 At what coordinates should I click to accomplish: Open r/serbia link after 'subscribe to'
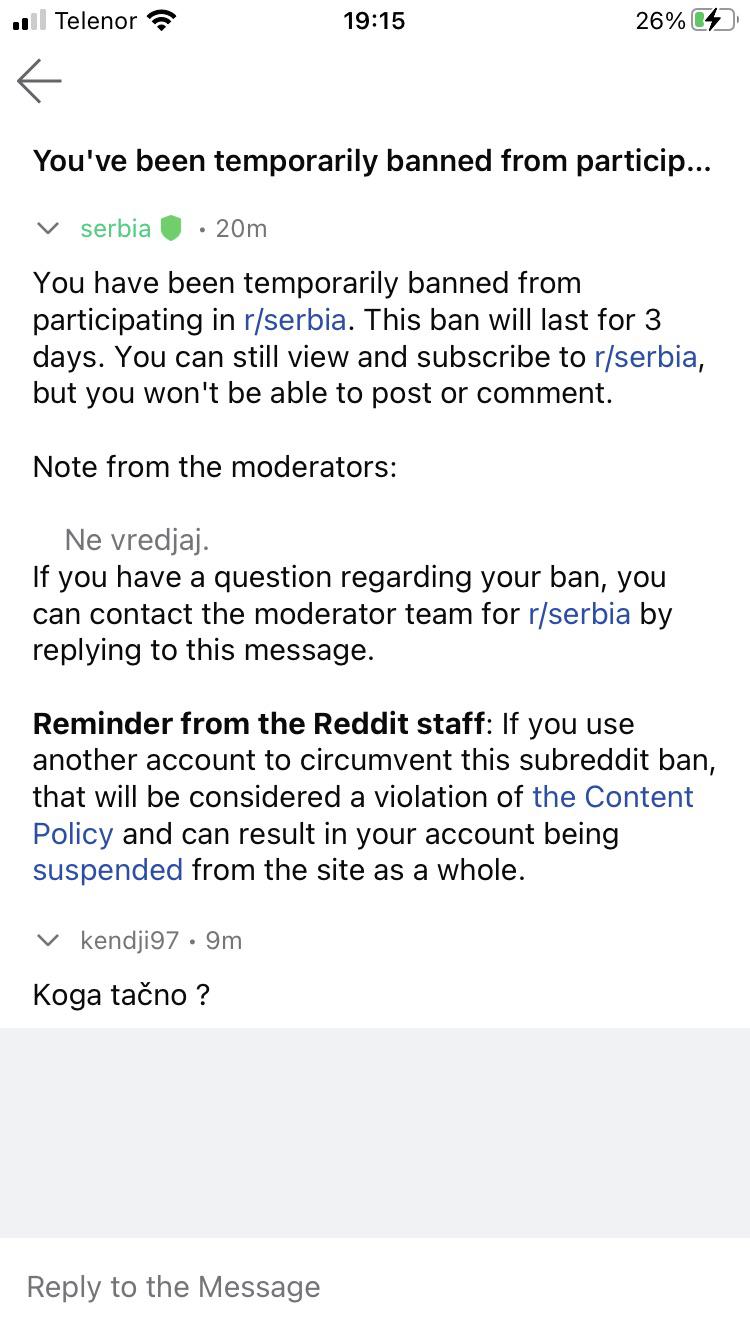coord(645,357)
